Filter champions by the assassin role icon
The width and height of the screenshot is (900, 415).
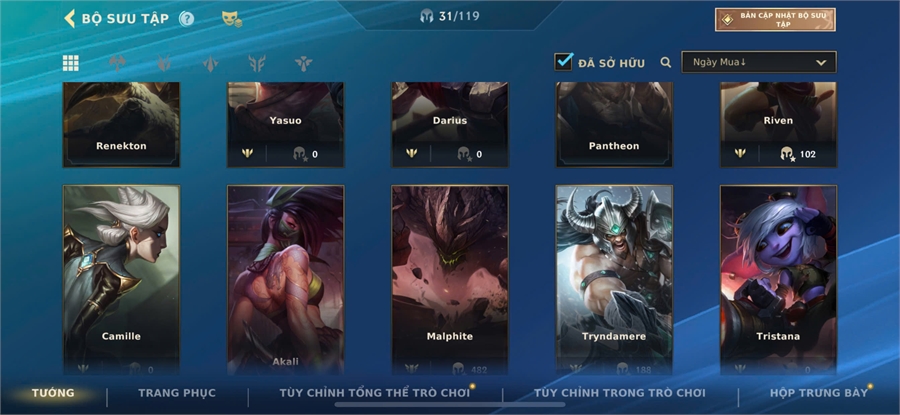(164, 63)
